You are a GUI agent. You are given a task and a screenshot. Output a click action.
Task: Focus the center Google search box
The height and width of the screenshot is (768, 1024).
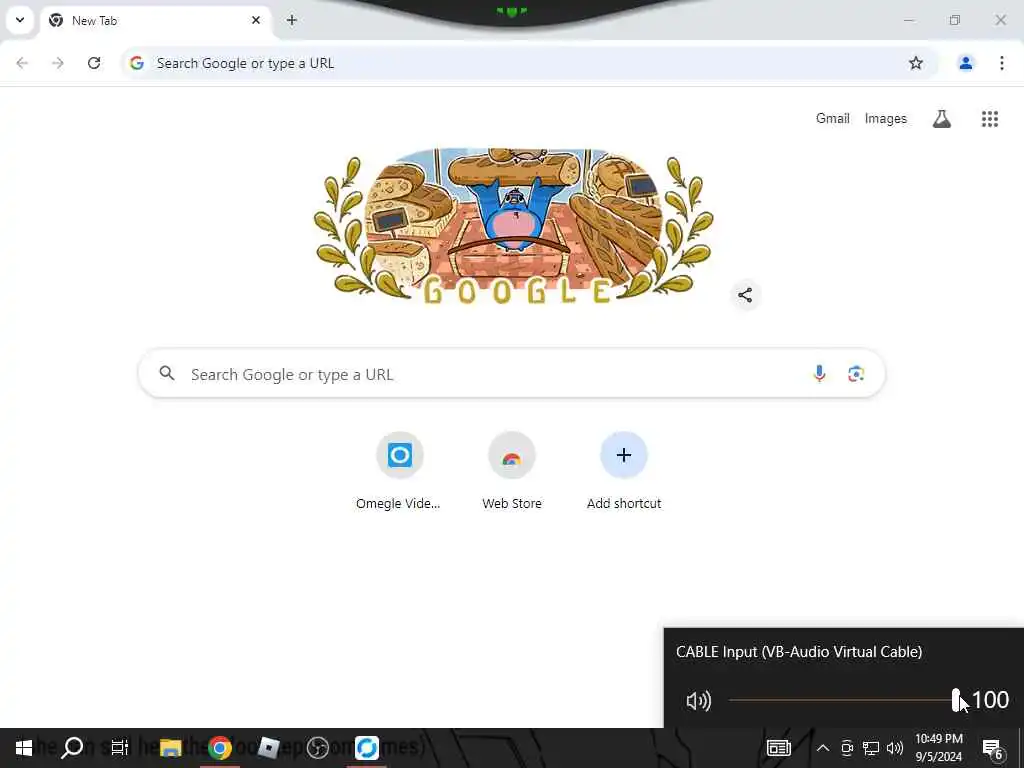point(511,374)
